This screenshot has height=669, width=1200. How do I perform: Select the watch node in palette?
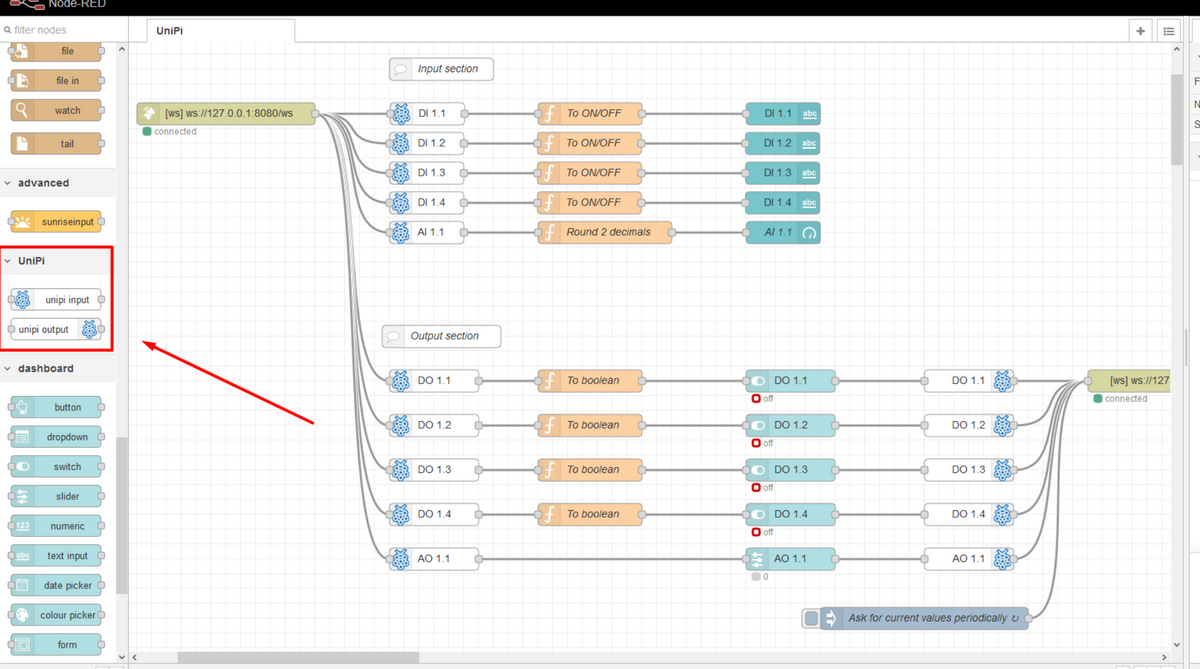pos(56,110)
